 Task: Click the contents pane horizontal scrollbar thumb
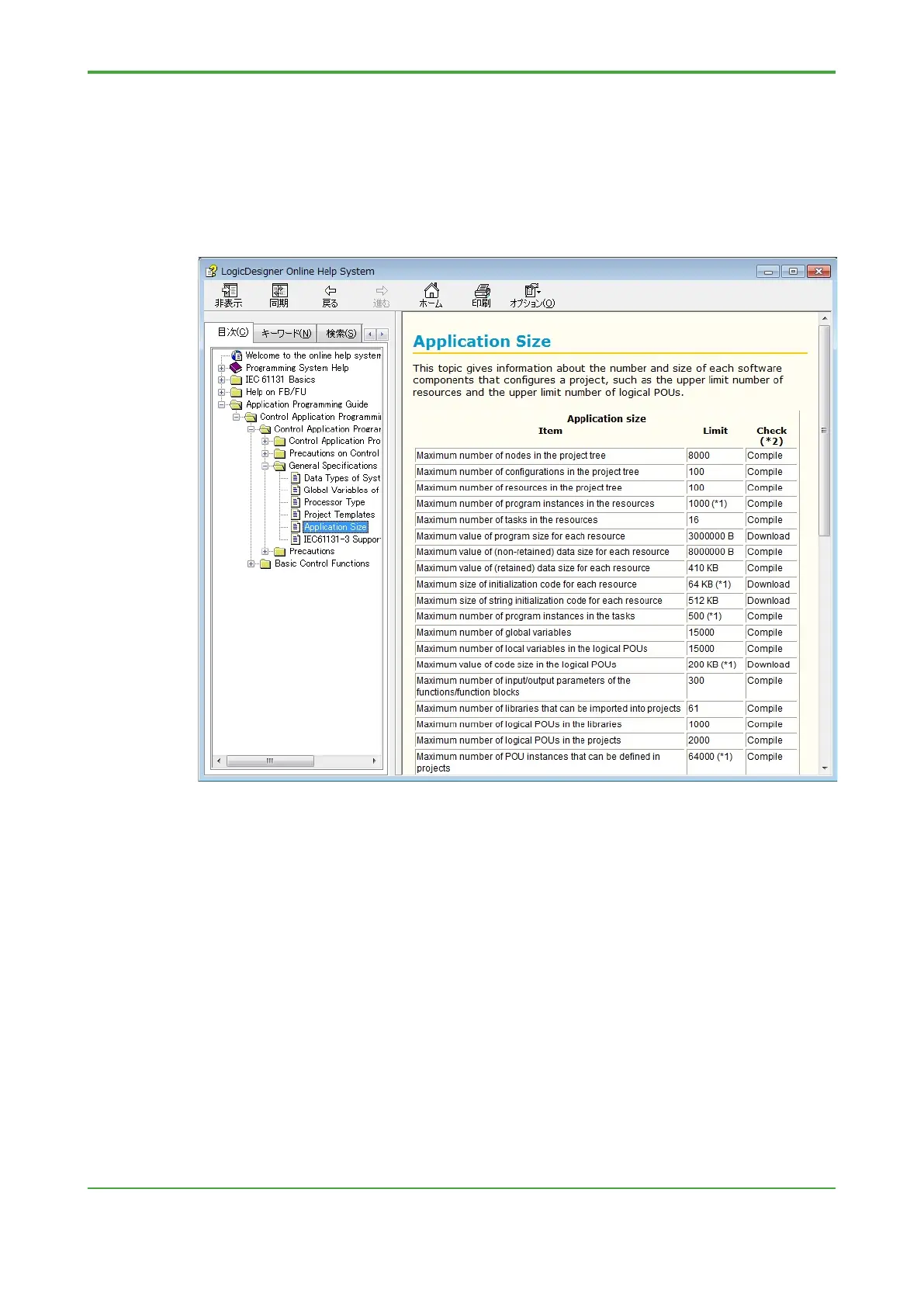(269, 761)
